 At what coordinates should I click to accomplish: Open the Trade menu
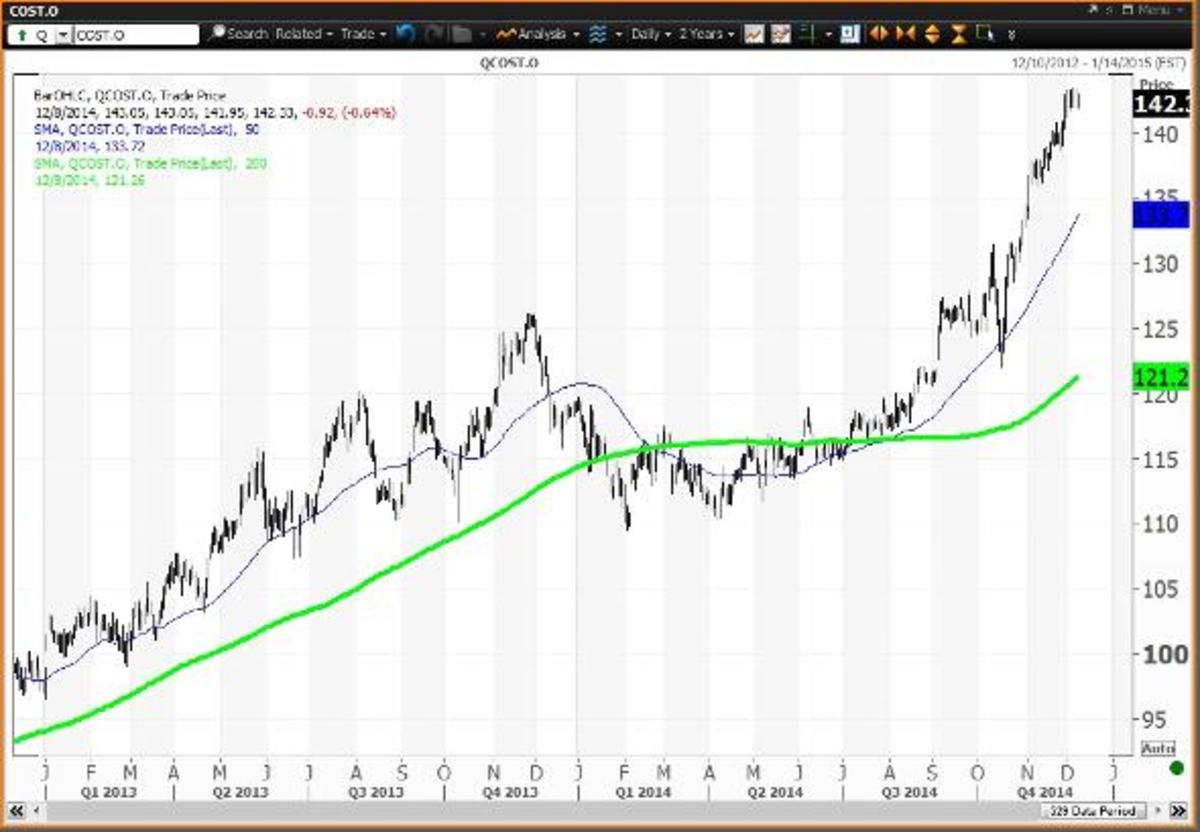[x=362, y=33]
